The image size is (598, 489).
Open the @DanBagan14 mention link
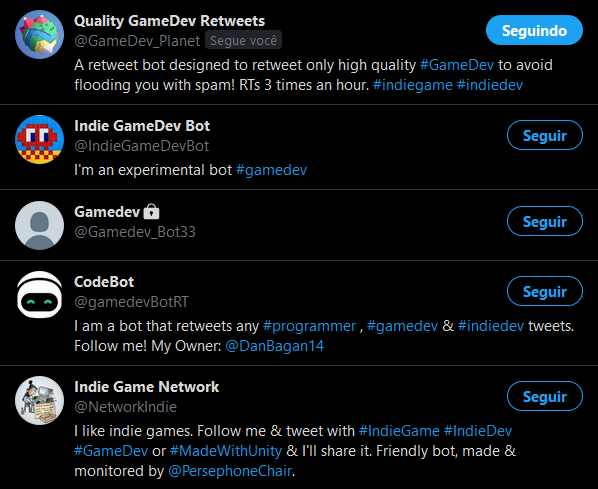point(274,346)
